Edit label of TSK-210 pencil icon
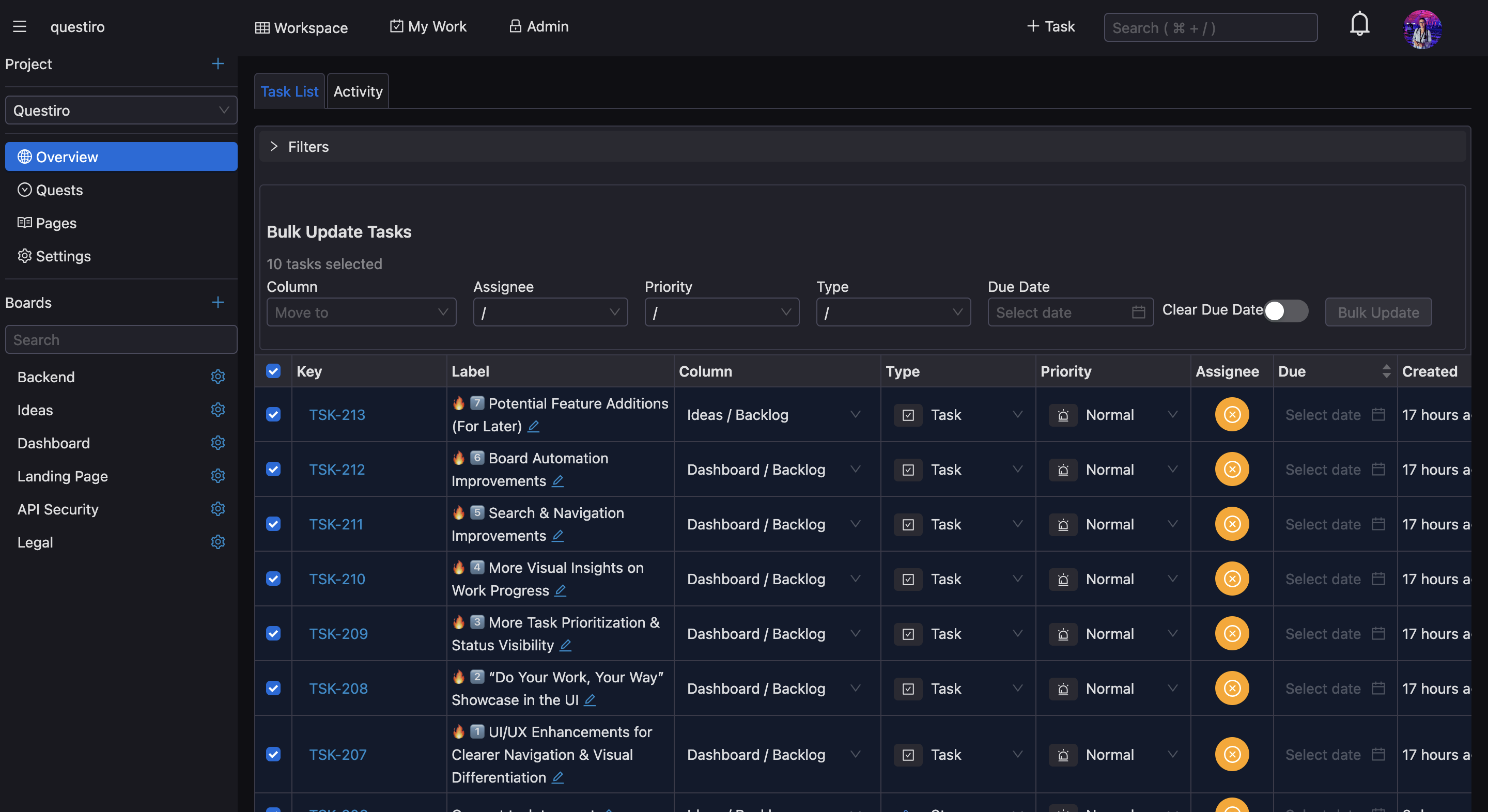Viewport: 1488px width, 812px height. [560, 590]
